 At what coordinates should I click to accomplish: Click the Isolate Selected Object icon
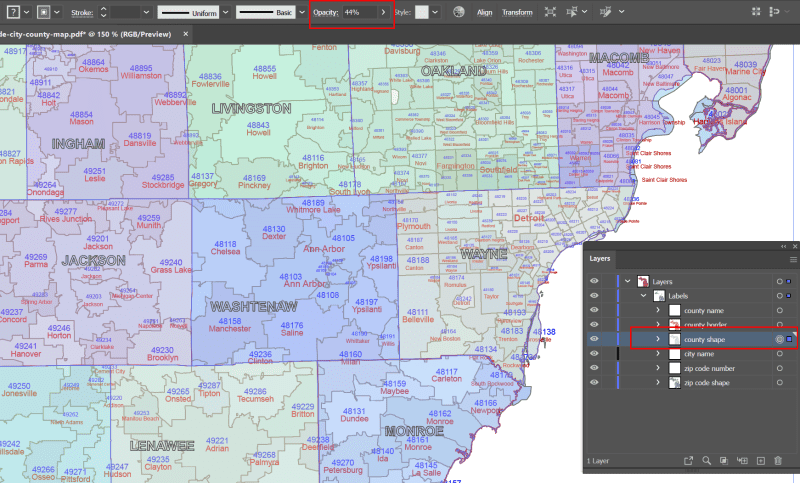coord(550,12)
